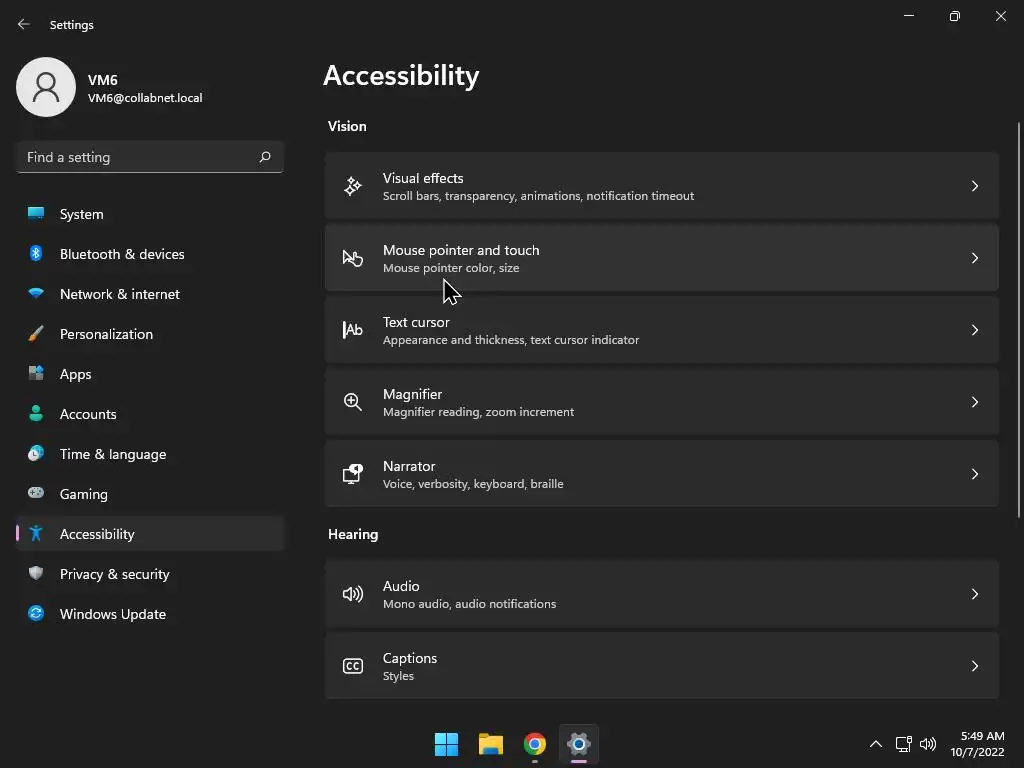Click the Personalization paintbrush icon
This screenshot has width=1024, height=768.
(36, 334)
